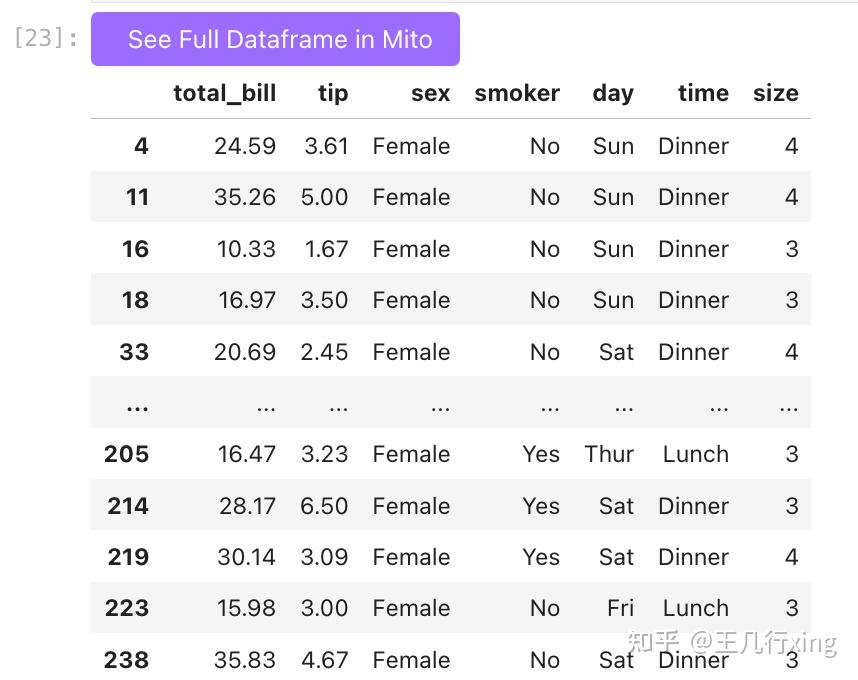Click the cell prompt label [23]:
The image size is (858, 680).
(46, 38)
